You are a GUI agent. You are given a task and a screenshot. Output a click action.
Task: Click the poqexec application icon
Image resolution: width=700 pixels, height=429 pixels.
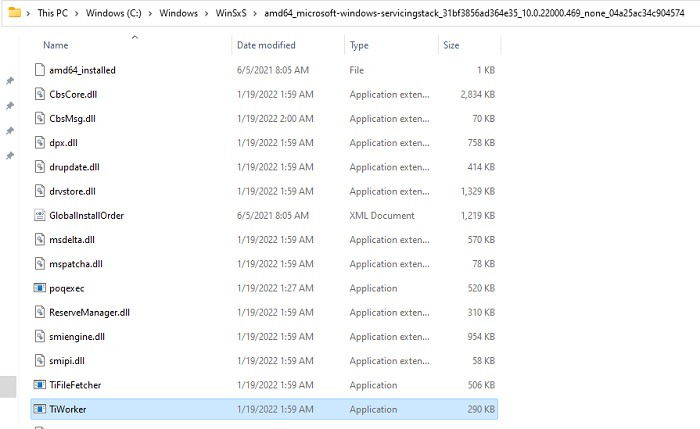point(40,288)
